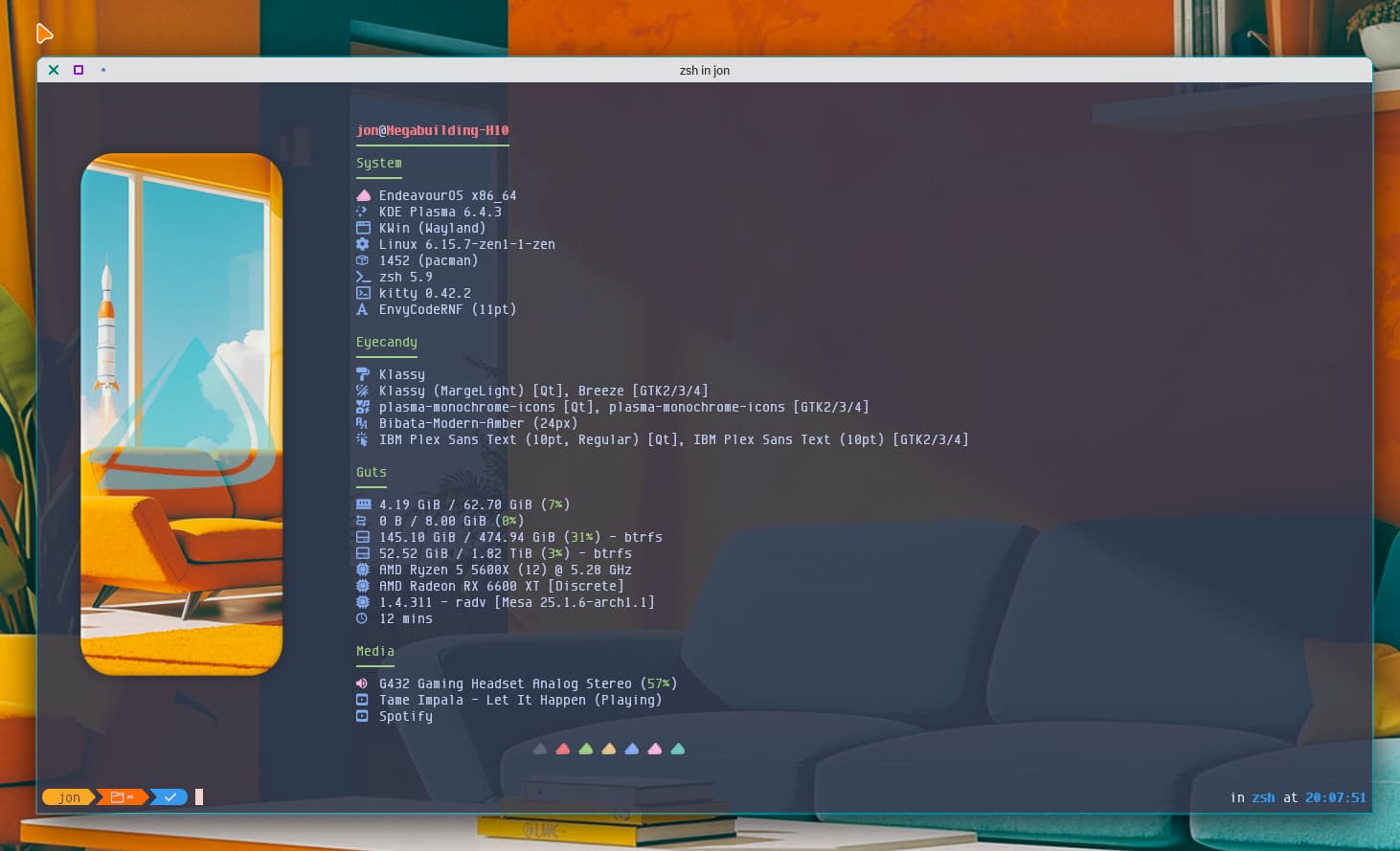This screenshot has width=1400, height=851.
Task: Click the kitty terminal icon
Action: [x=363, y=293]
